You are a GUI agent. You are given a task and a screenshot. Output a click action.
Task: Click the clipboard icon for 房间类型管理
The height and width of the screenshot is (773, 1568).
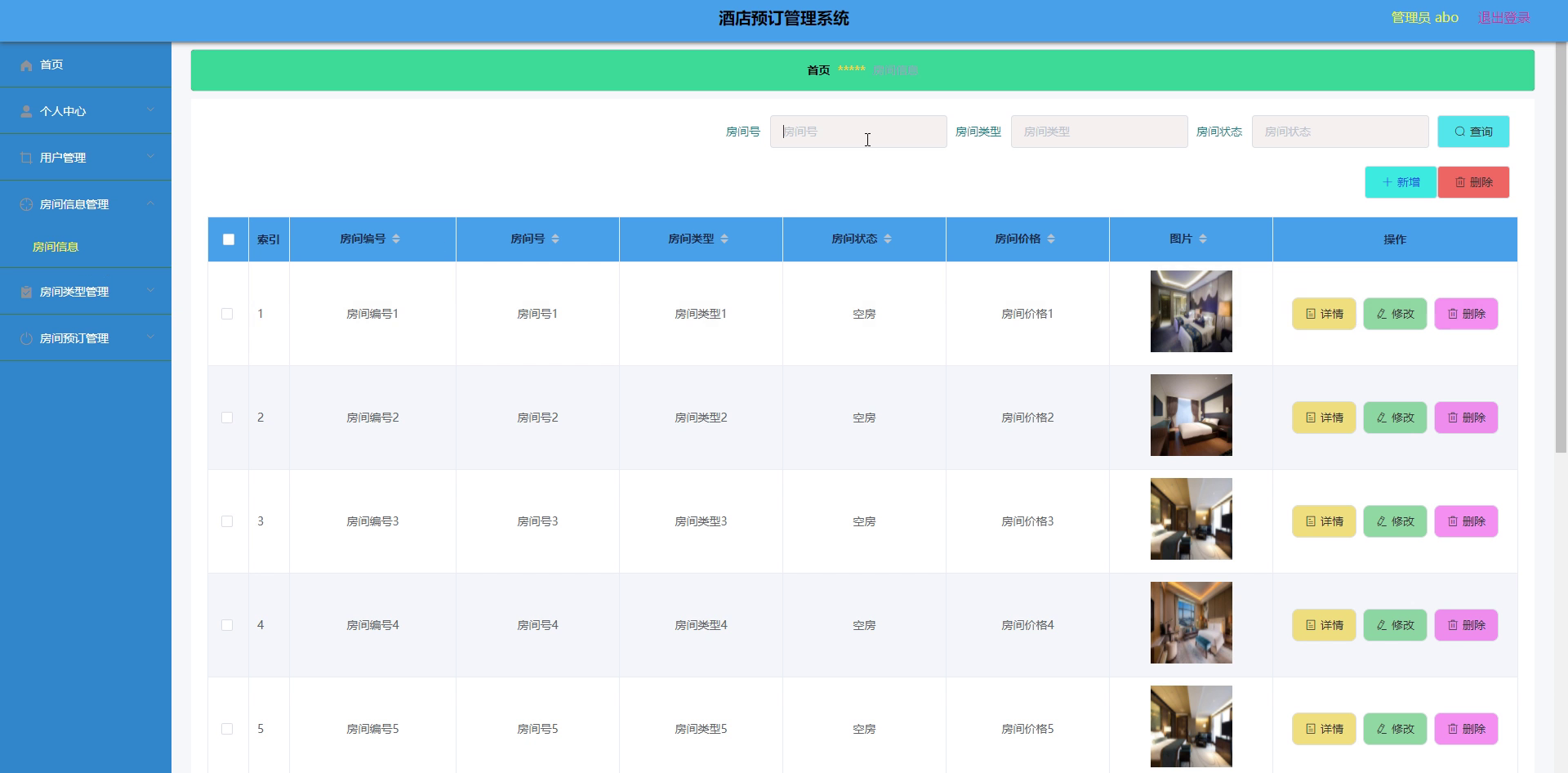point(26,292)
